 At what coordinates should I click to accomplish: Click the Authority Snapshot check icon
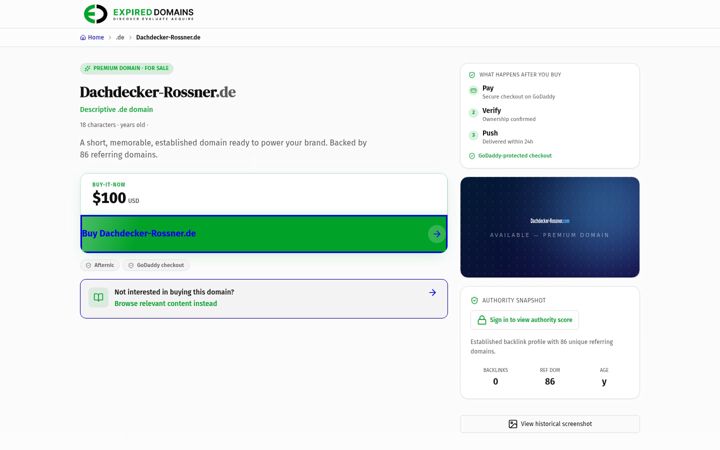(x=474, y=301)
